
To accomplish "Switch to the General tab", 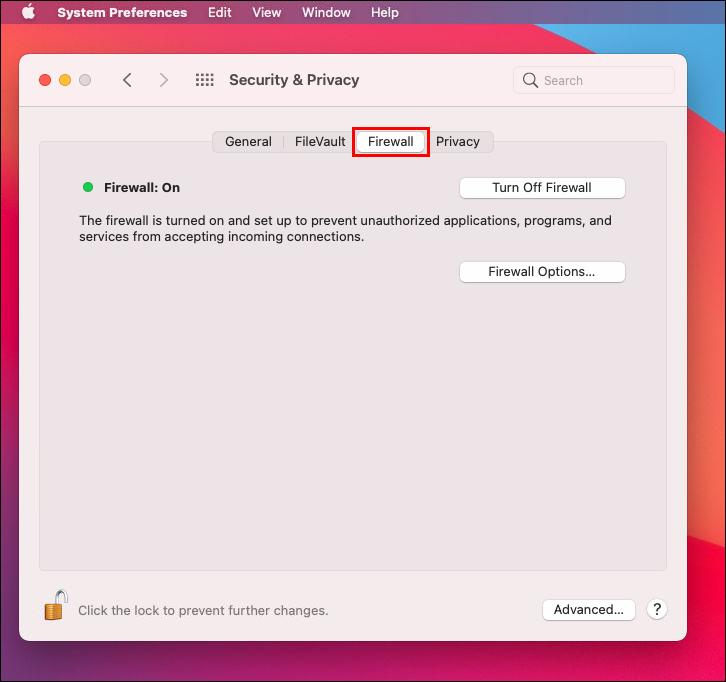I will click(248, 142).
